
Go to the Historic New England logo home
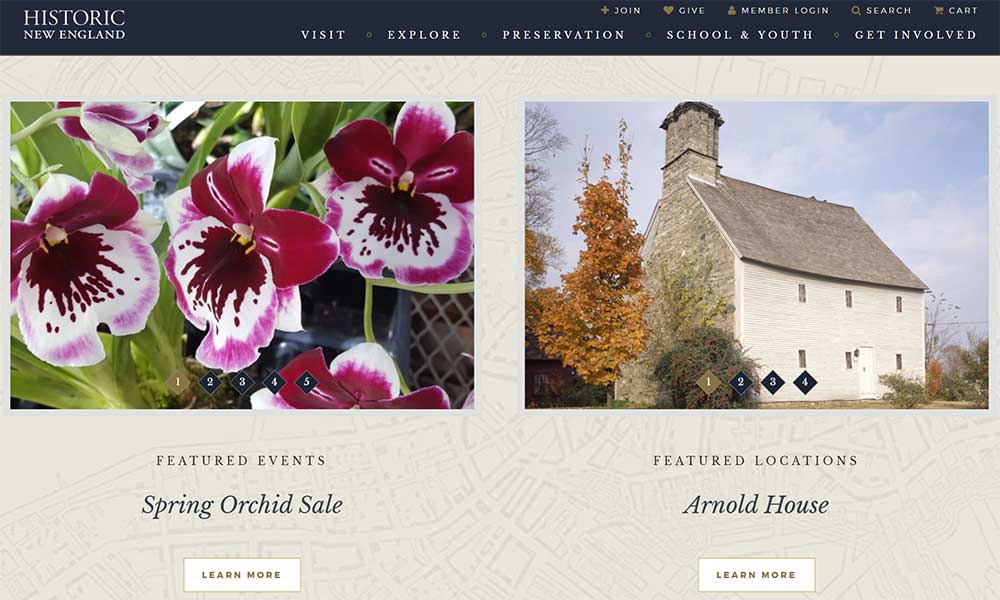tap(74, 25)
